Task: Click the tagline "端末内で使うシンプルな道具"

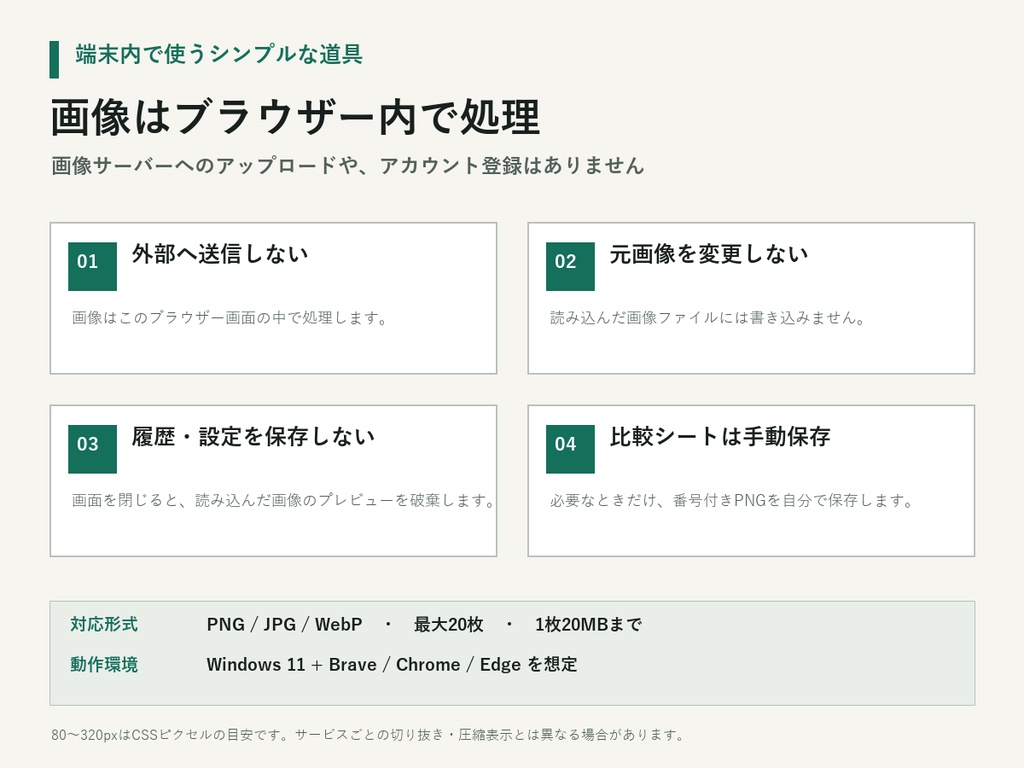Action: coord(219,54)
